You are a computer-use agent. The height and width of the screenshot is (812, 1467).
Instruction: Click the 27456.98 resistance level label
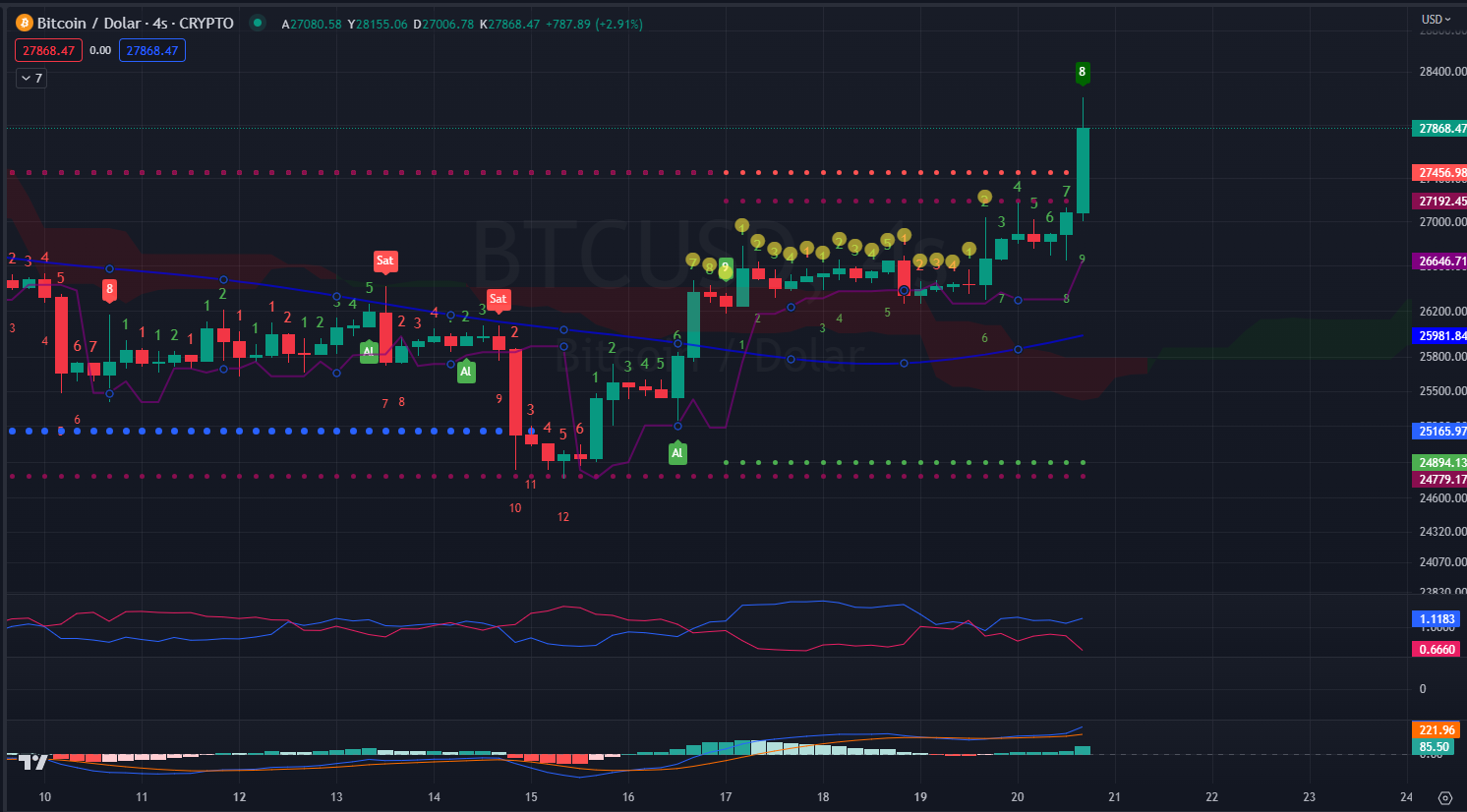pyautogui.click(x=1440, y=172)
